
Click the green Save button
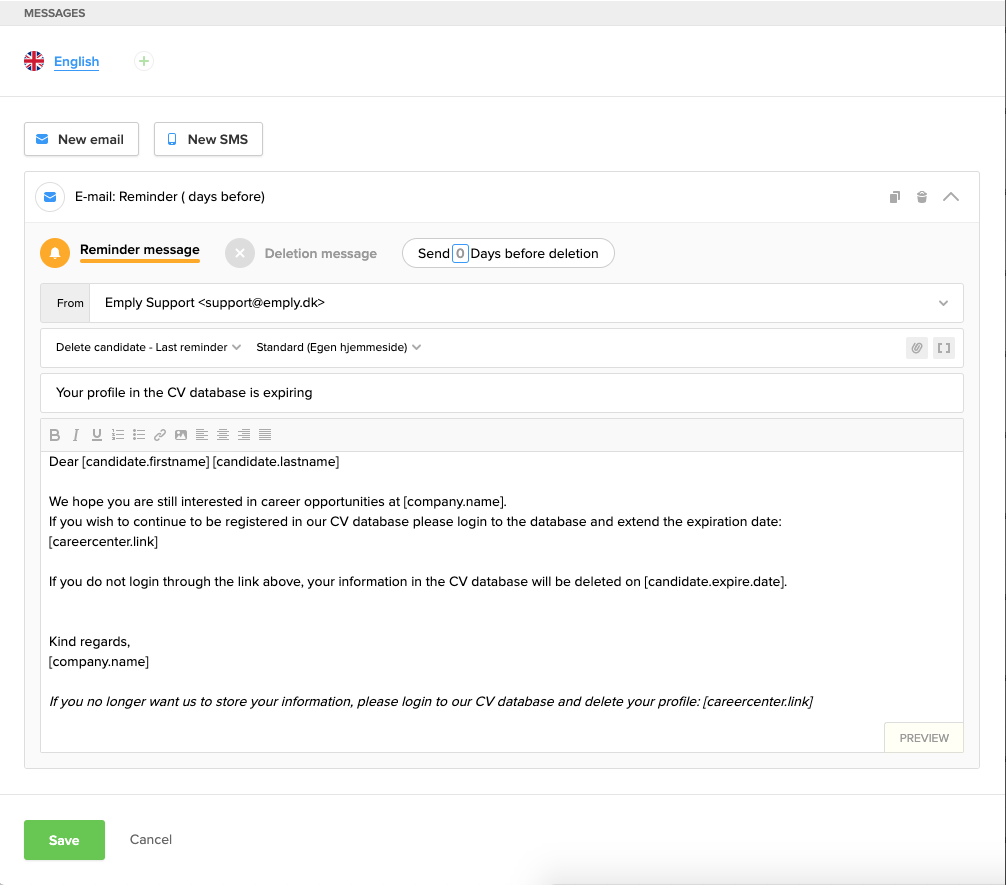pos(64,840)
